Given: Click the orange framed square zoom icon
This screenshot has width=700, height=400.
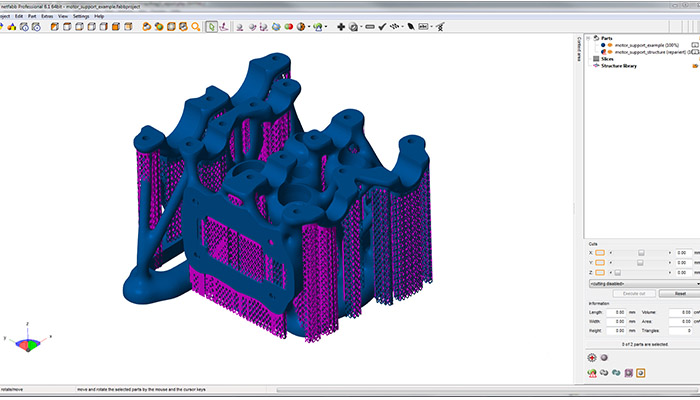Looking at the screenshot, I should (171, 27).
